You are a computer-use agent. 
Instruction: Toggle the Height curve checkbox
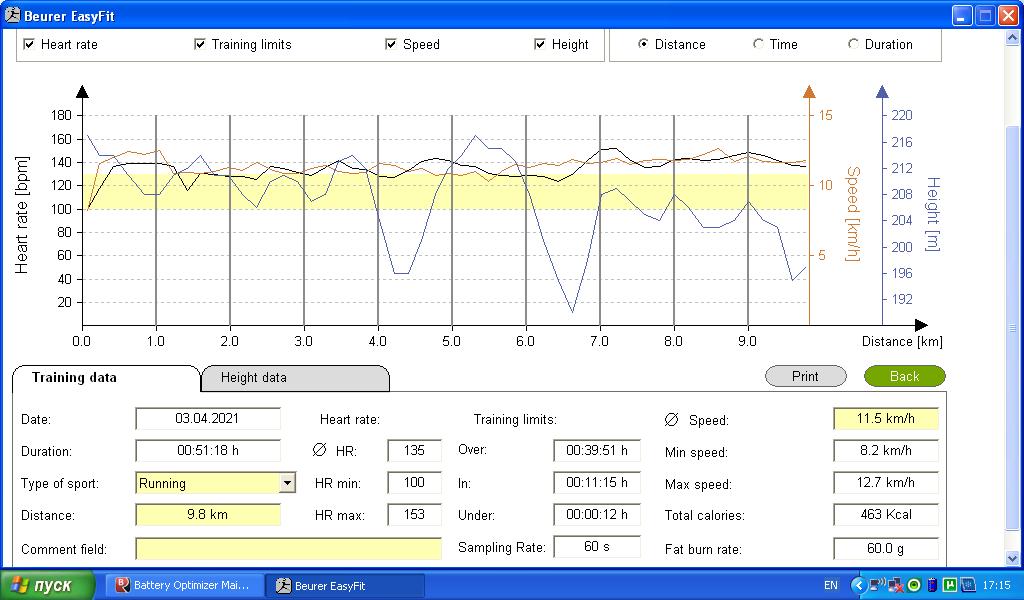point(539,44)
